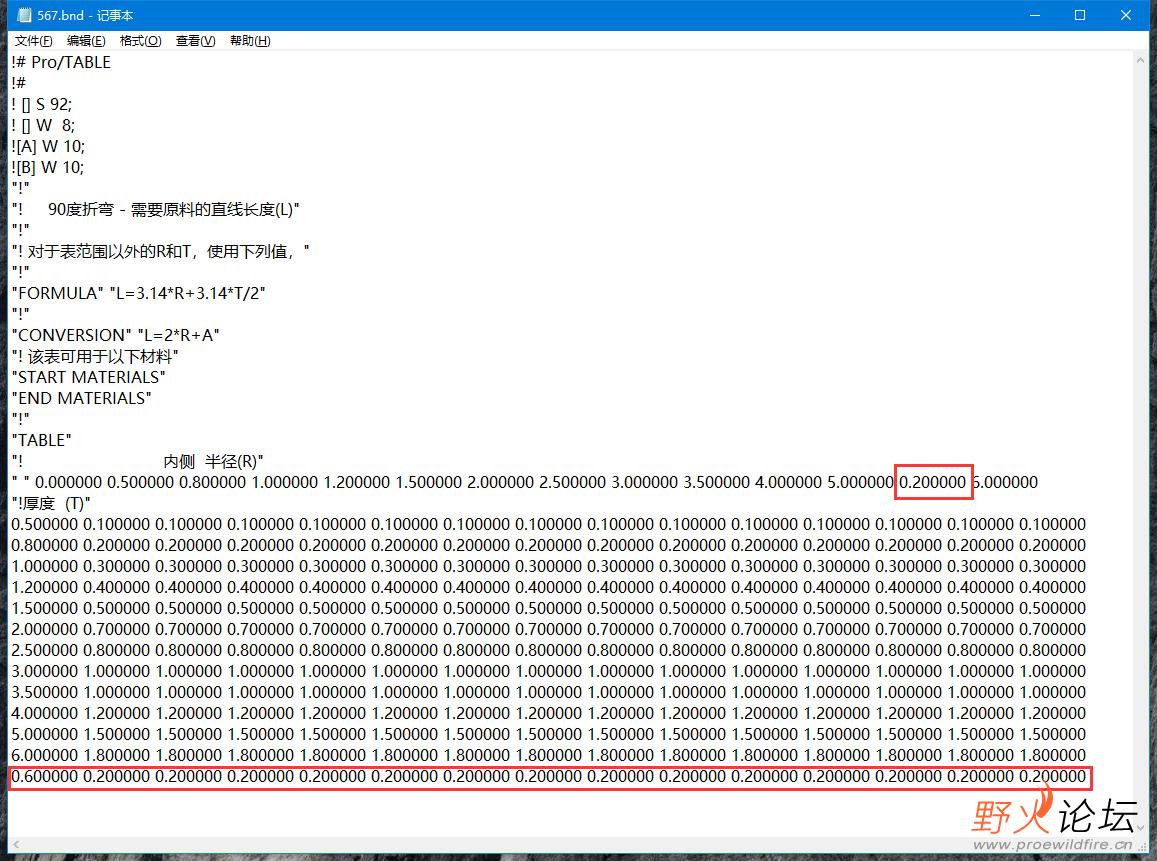Click the "CONVERSION" line text
Screen dimensions: 1157x861
116,336
